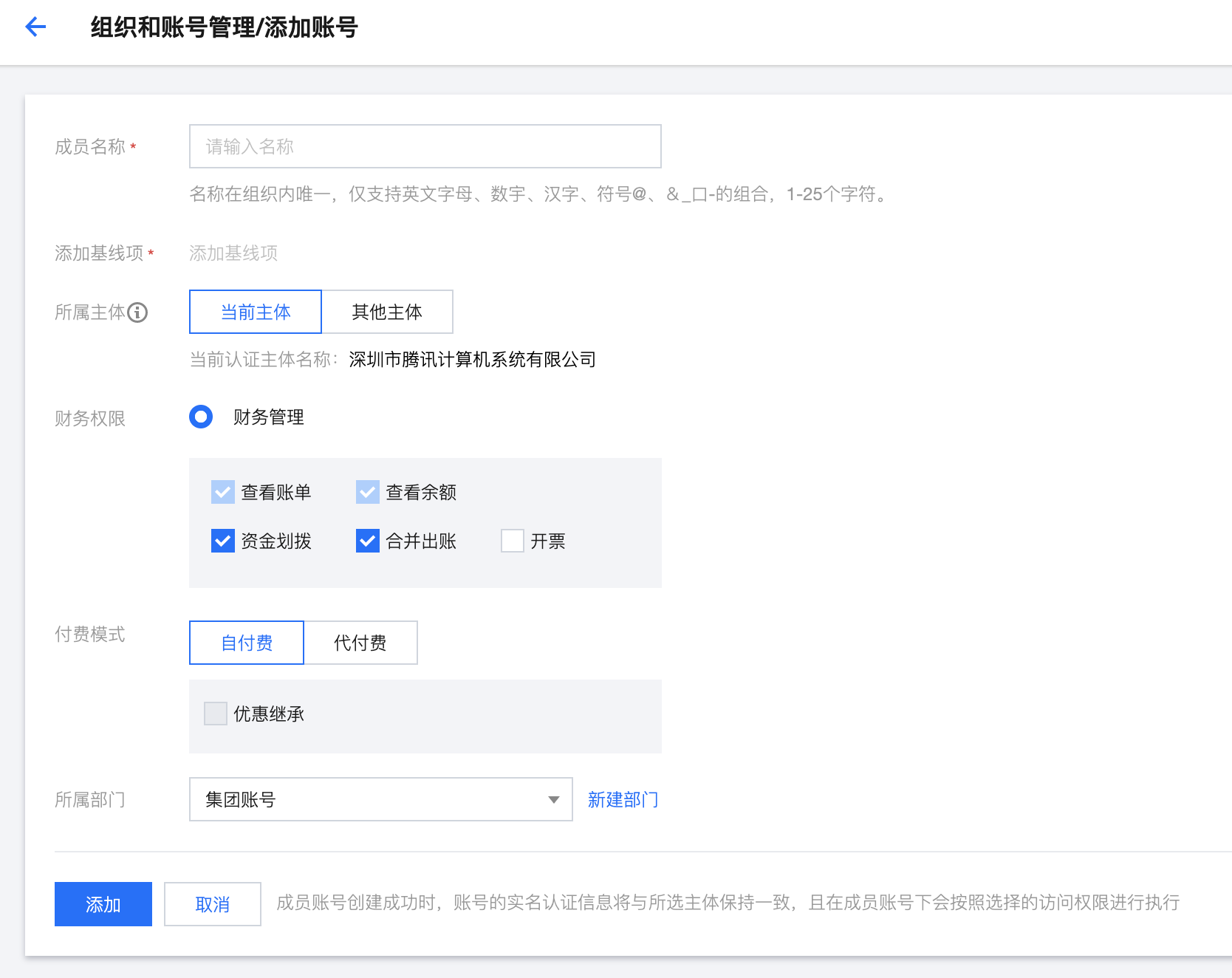Enable the 开票 checkbox
The image size is (1232, 978).
(x=512, y=541)
